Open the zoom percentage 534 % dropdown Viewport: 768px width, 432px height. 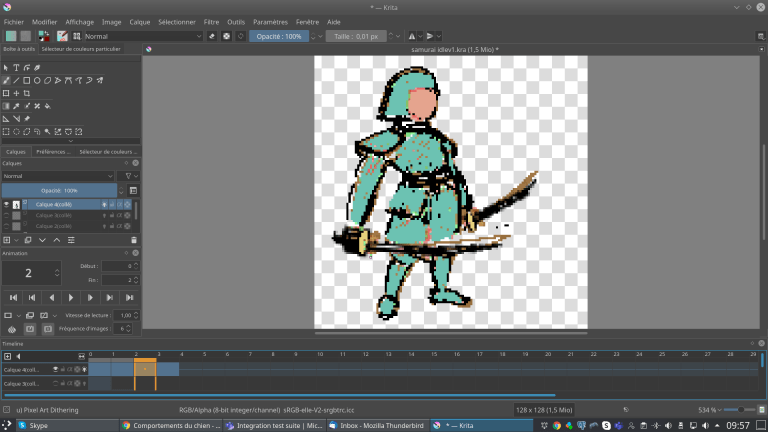719,410
